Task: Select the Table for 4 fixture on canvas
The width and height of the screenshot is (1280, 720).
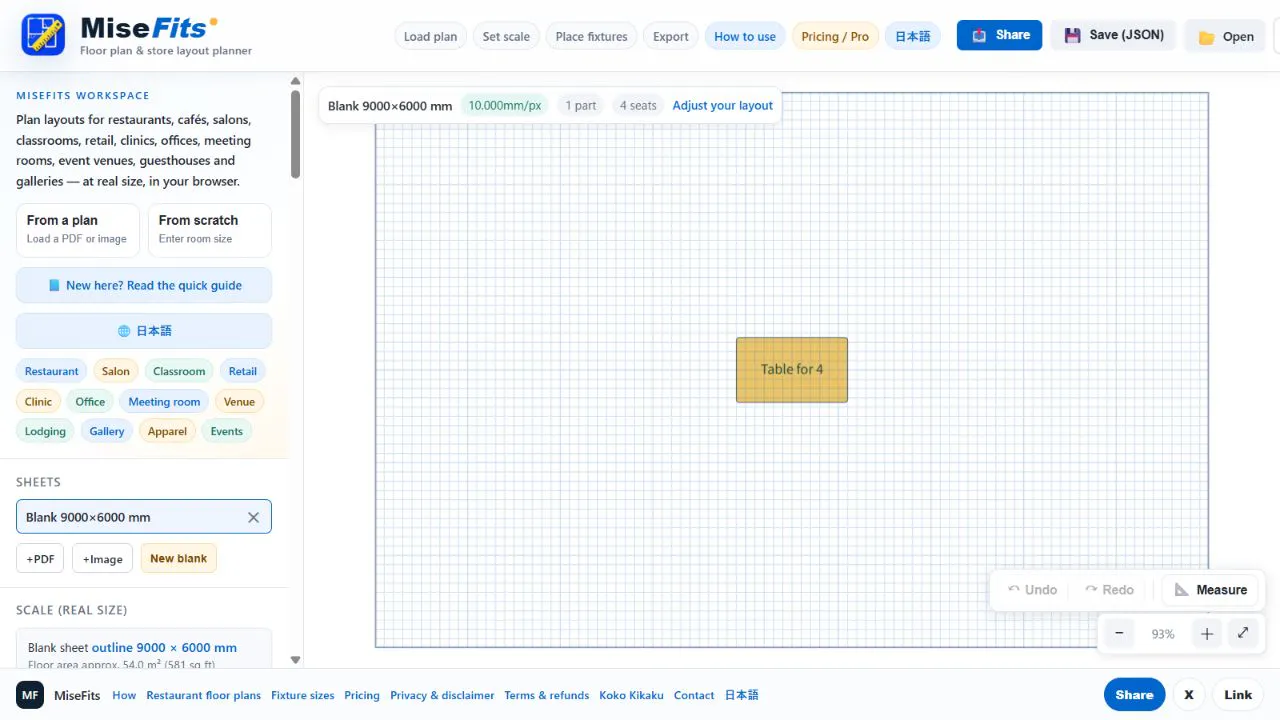Action: [x=792, y=370]
